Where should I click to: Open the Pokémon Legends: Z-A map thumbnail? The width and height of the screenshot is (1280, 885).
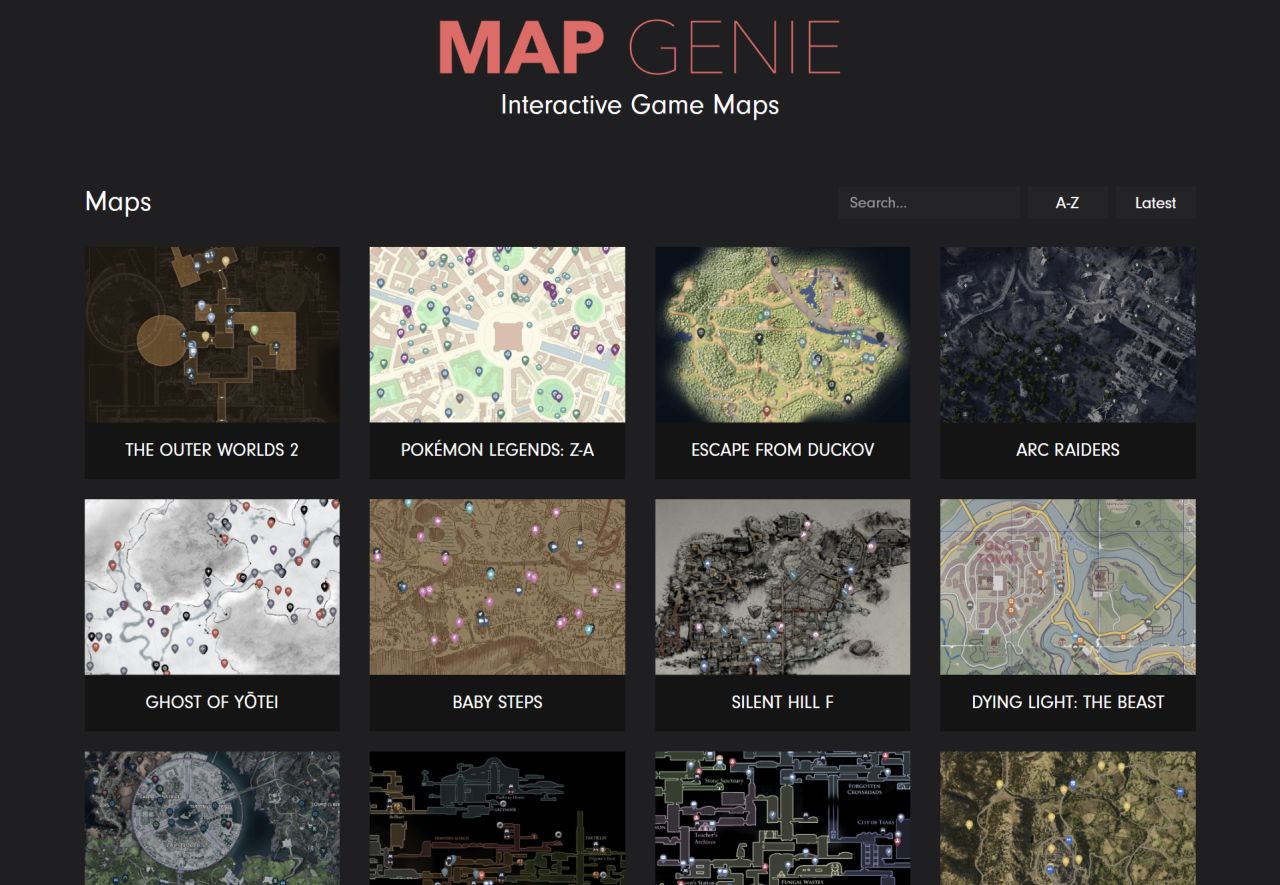[497, 335]
